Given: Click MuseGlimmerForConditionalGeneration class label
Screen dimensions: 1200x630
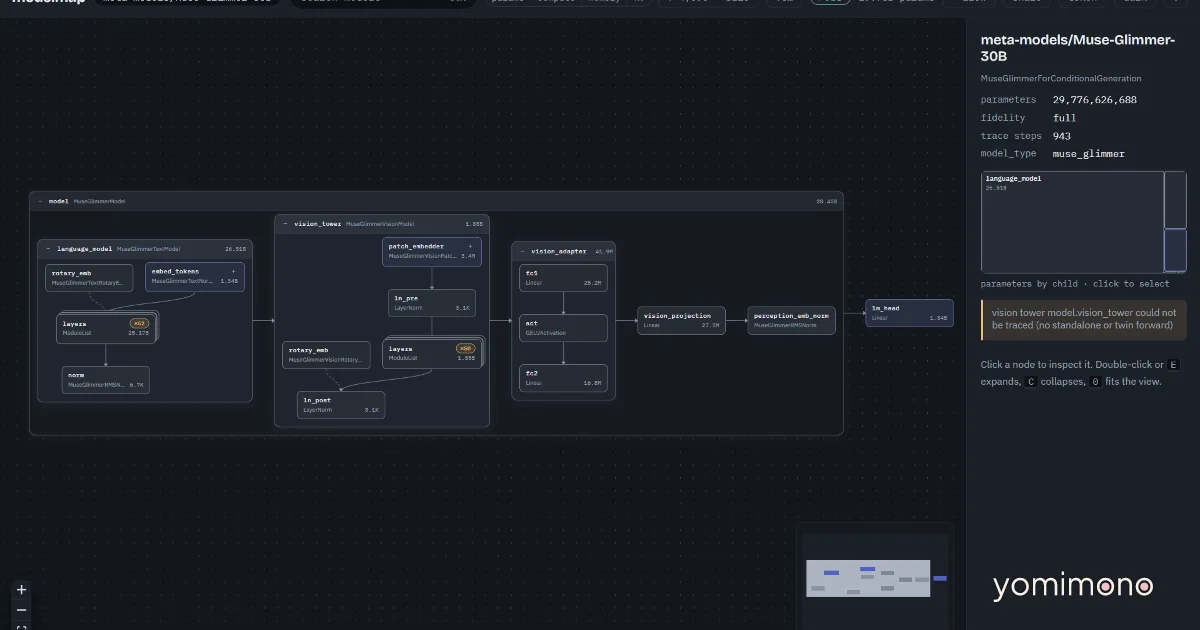Looking at the screenshot, I should click(1061, 78).
